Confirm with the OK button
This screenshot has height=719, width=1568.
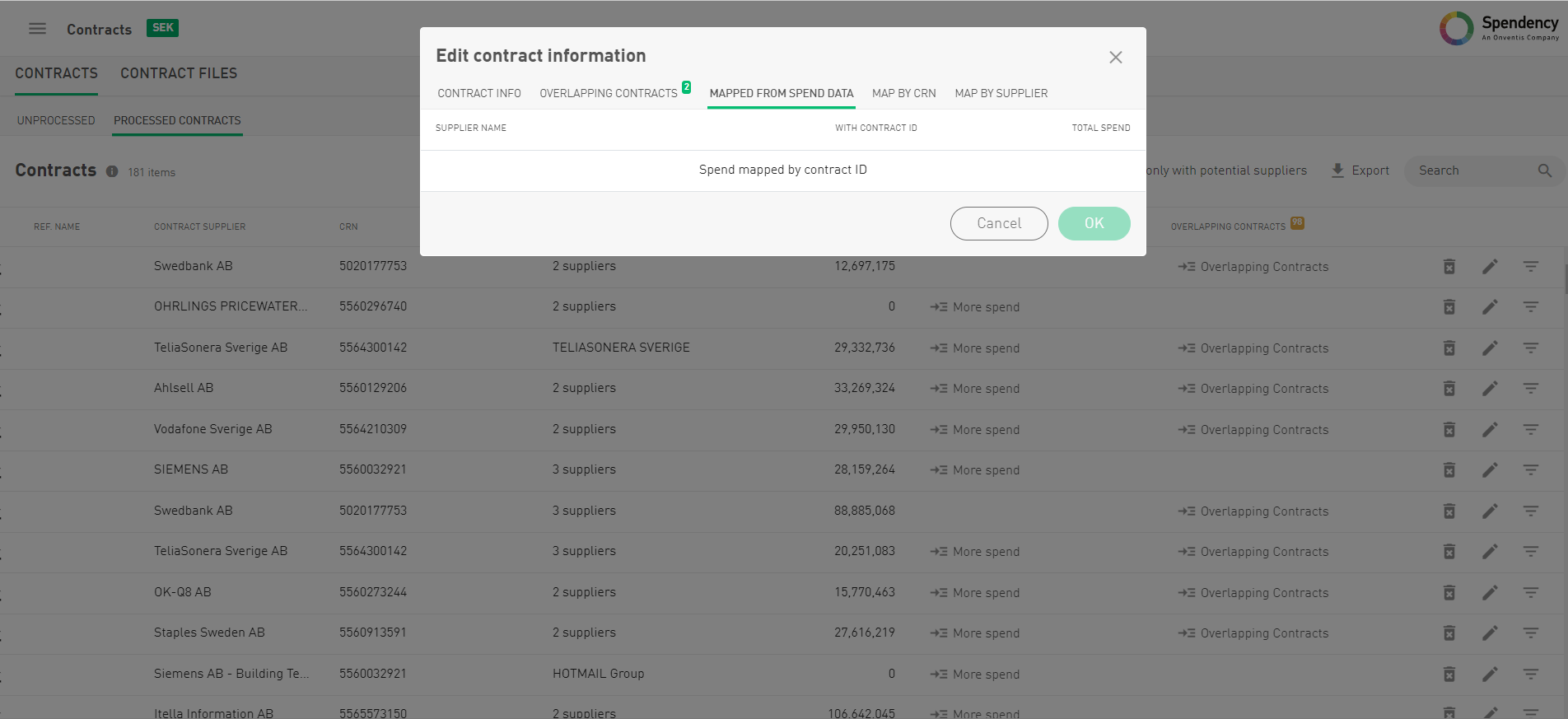1094,224
